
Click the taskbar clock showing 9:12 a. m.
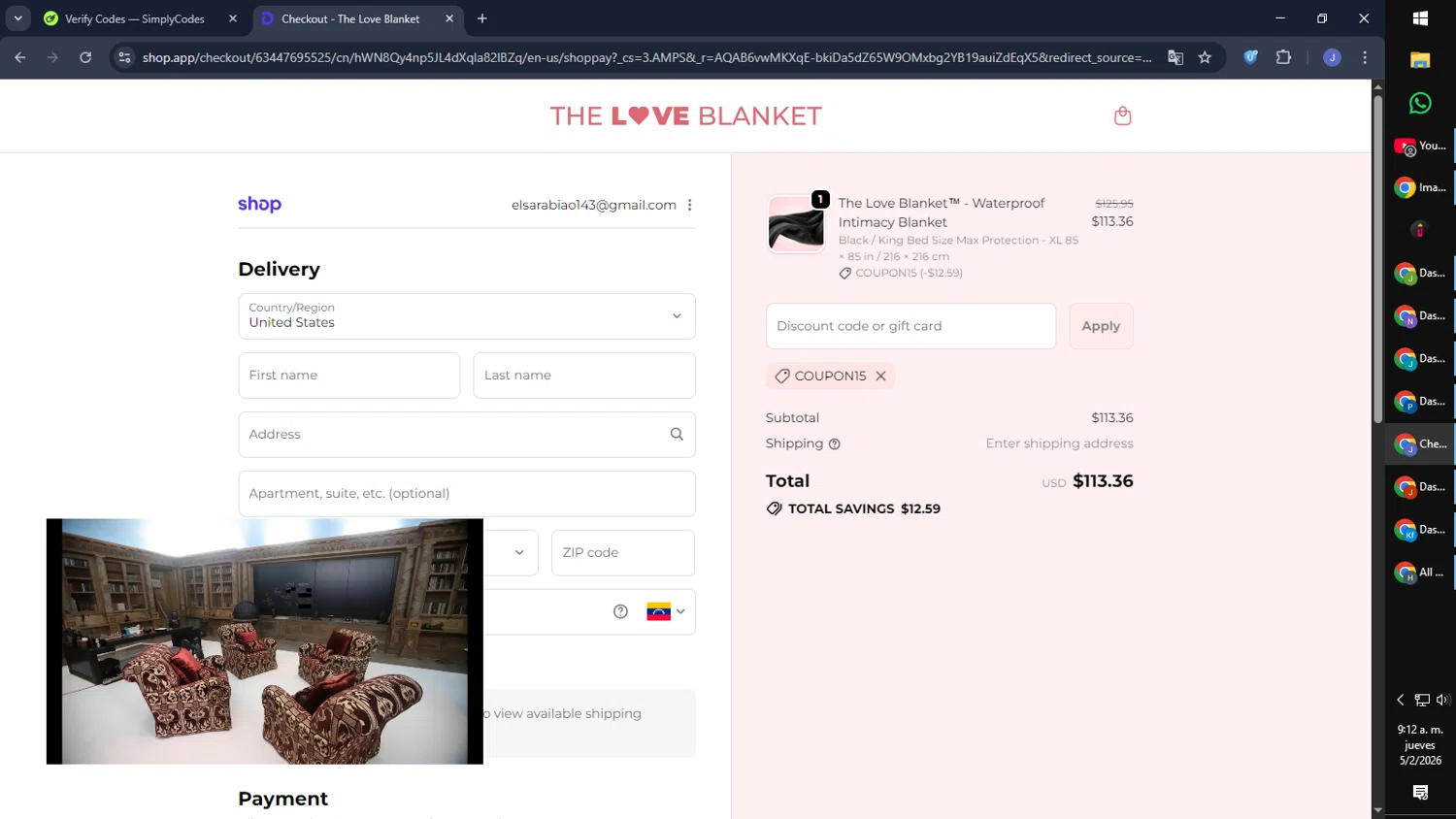point(1420,745)
